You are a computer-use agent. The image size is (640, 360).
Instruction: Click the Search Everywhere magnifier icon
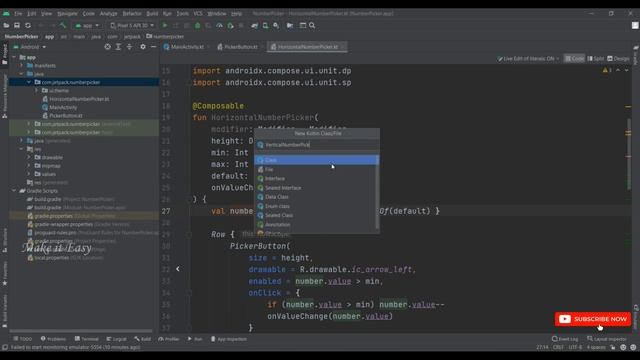point(312,25)
